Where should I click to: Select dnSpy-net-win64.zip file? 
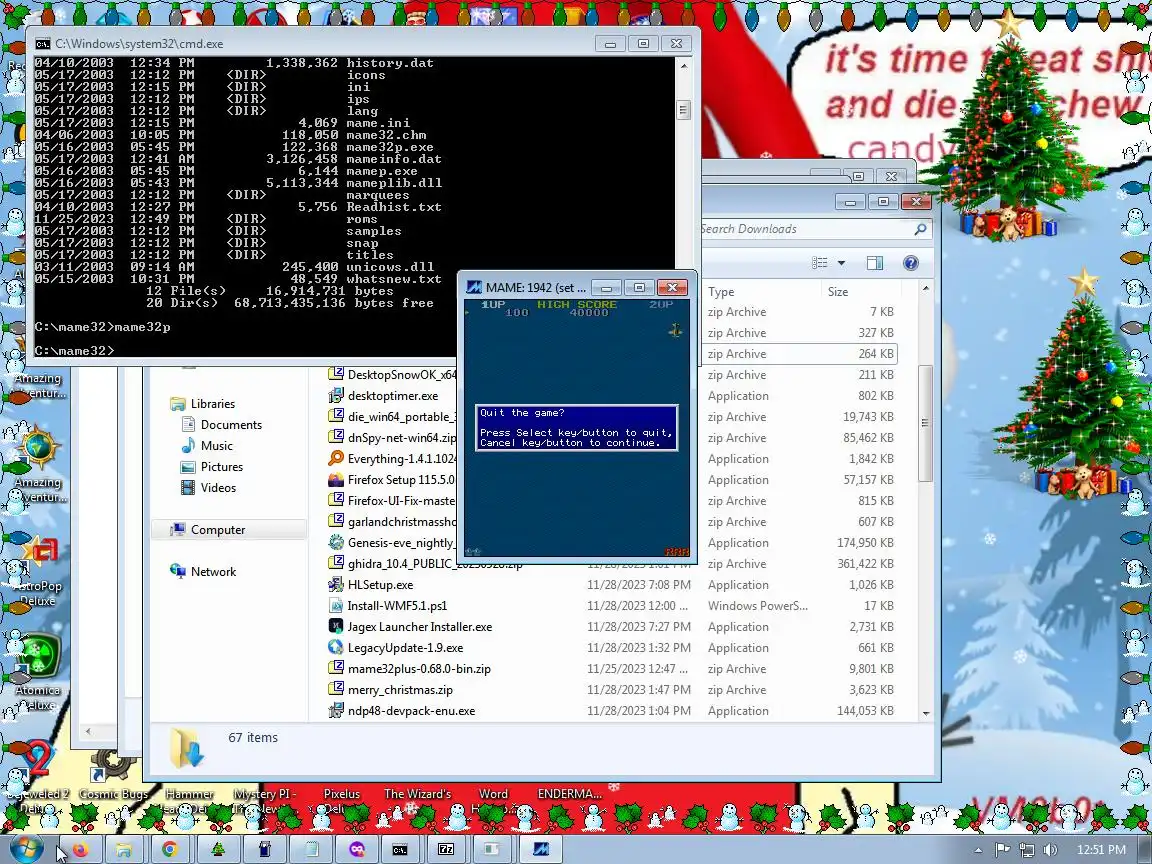coord(392,438)
